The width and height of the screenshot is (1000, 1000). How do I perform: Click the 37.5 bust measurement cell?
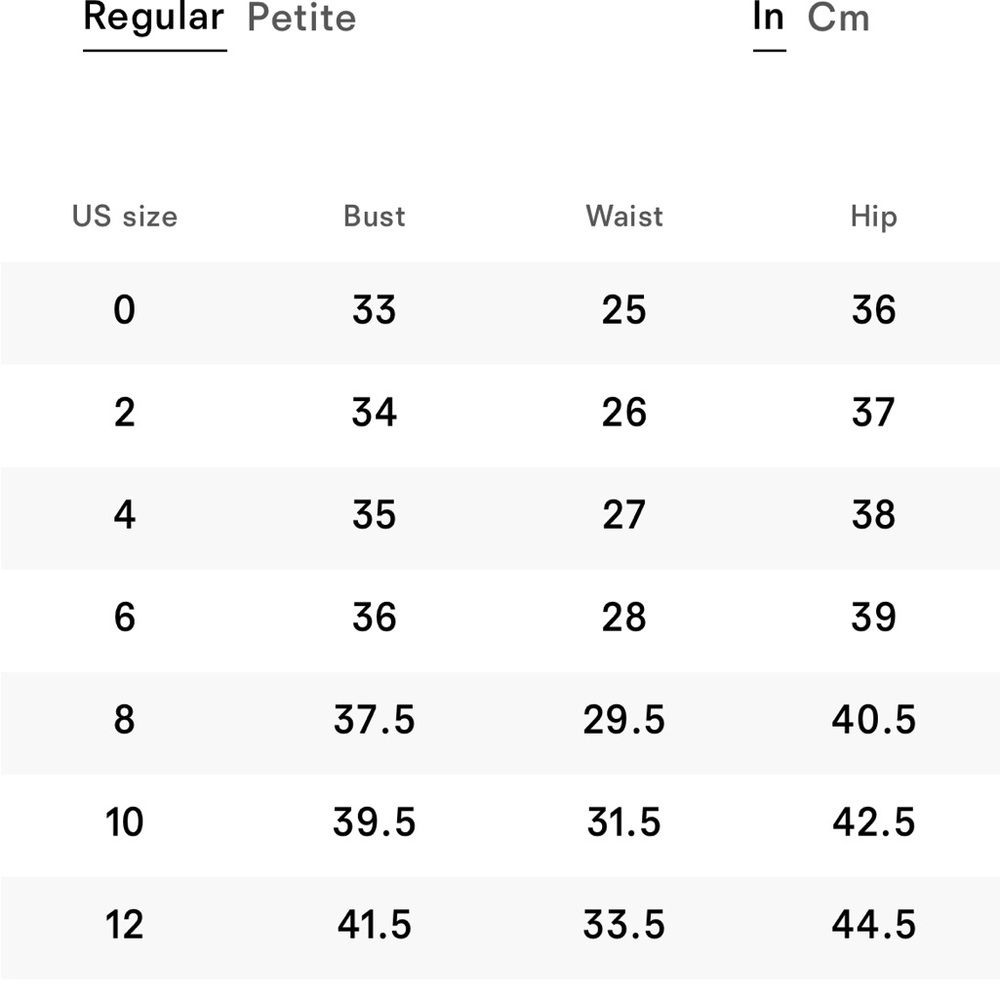coord(374,720)
